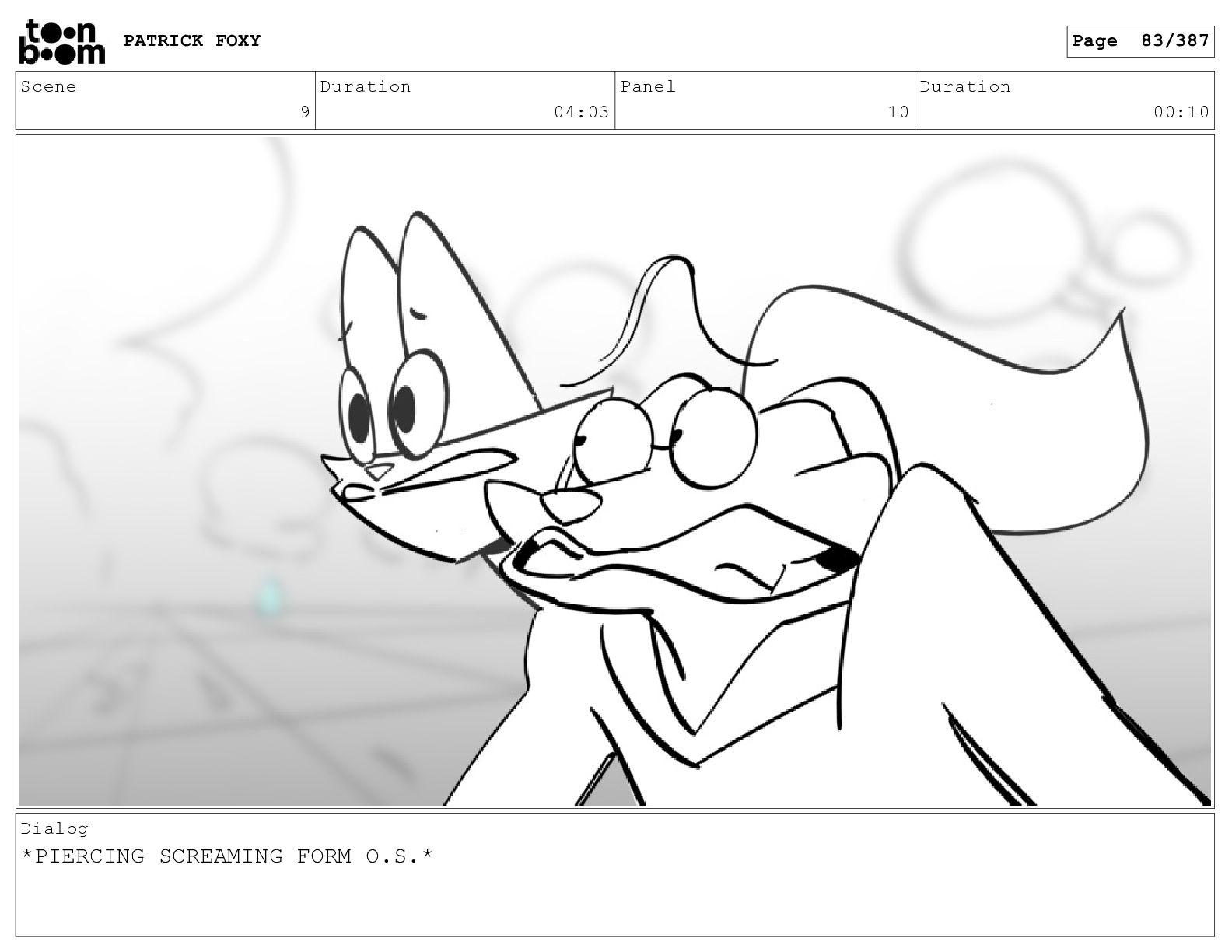Click the storyboard panel drawing
The width and height of the screenshot is (1232, 952).
click(x=614, y=471)
